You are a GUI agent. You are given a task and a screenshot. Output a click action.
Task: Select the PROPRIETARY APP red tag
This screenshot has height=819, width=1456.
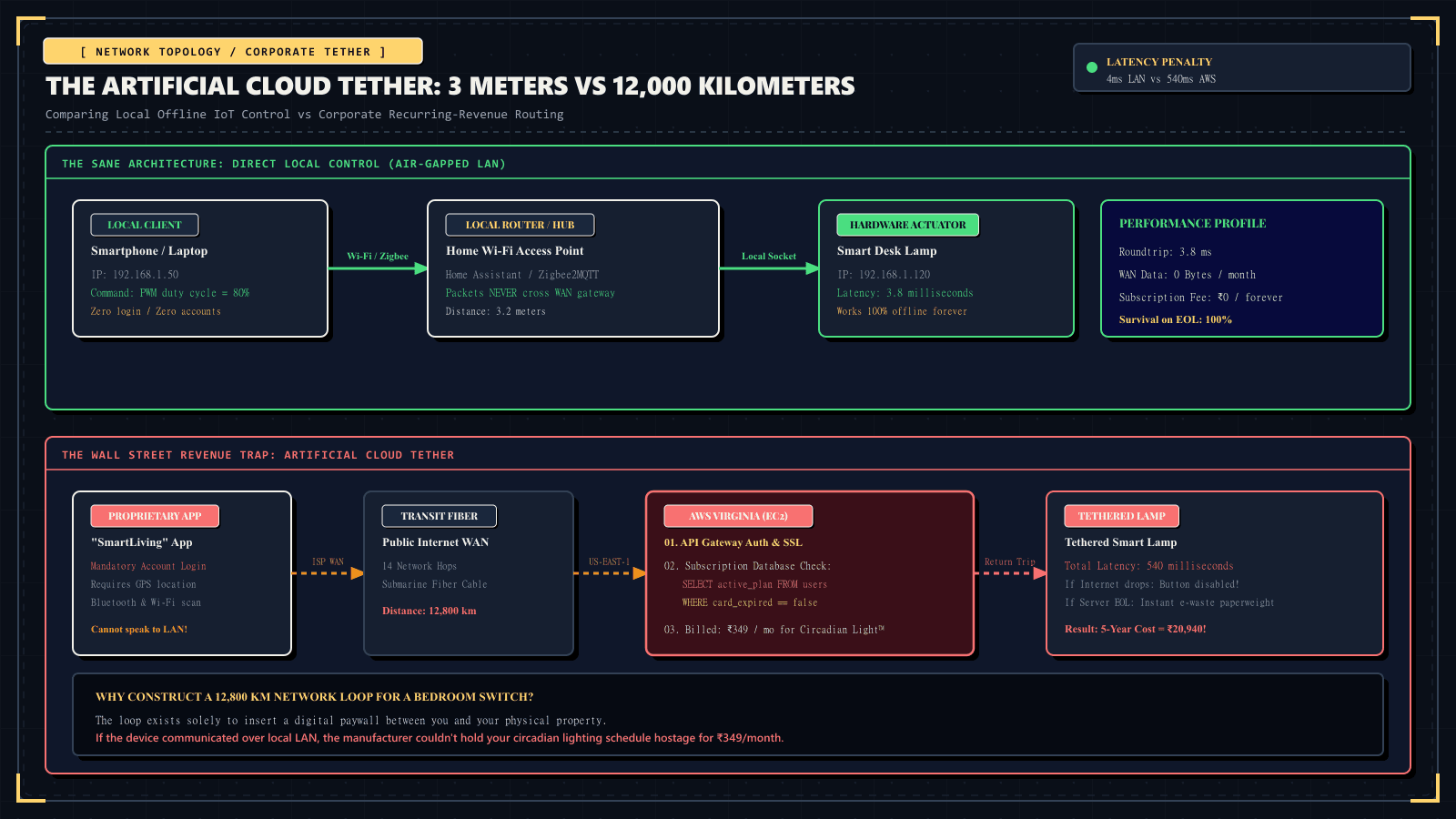155,516
